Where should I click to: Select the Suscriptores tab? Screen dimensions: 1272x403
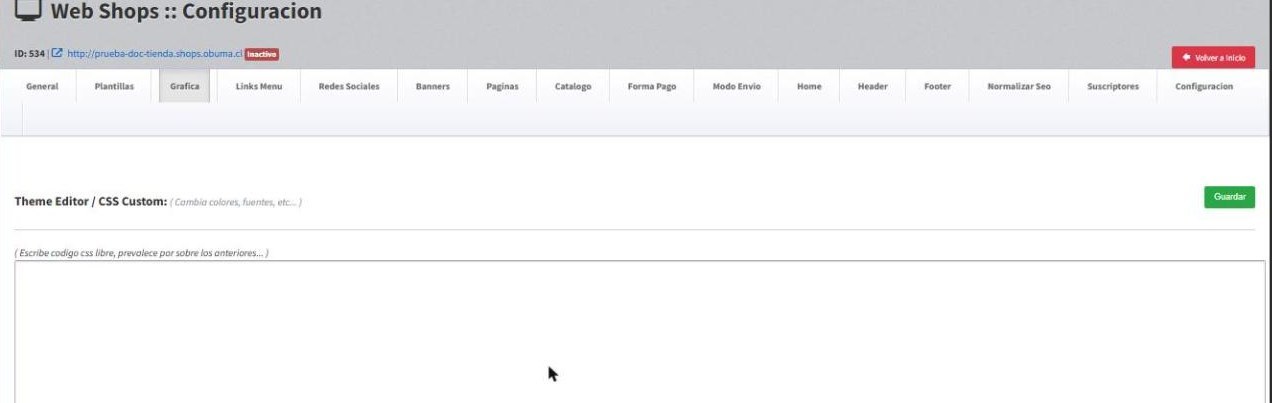[1113, 87]
